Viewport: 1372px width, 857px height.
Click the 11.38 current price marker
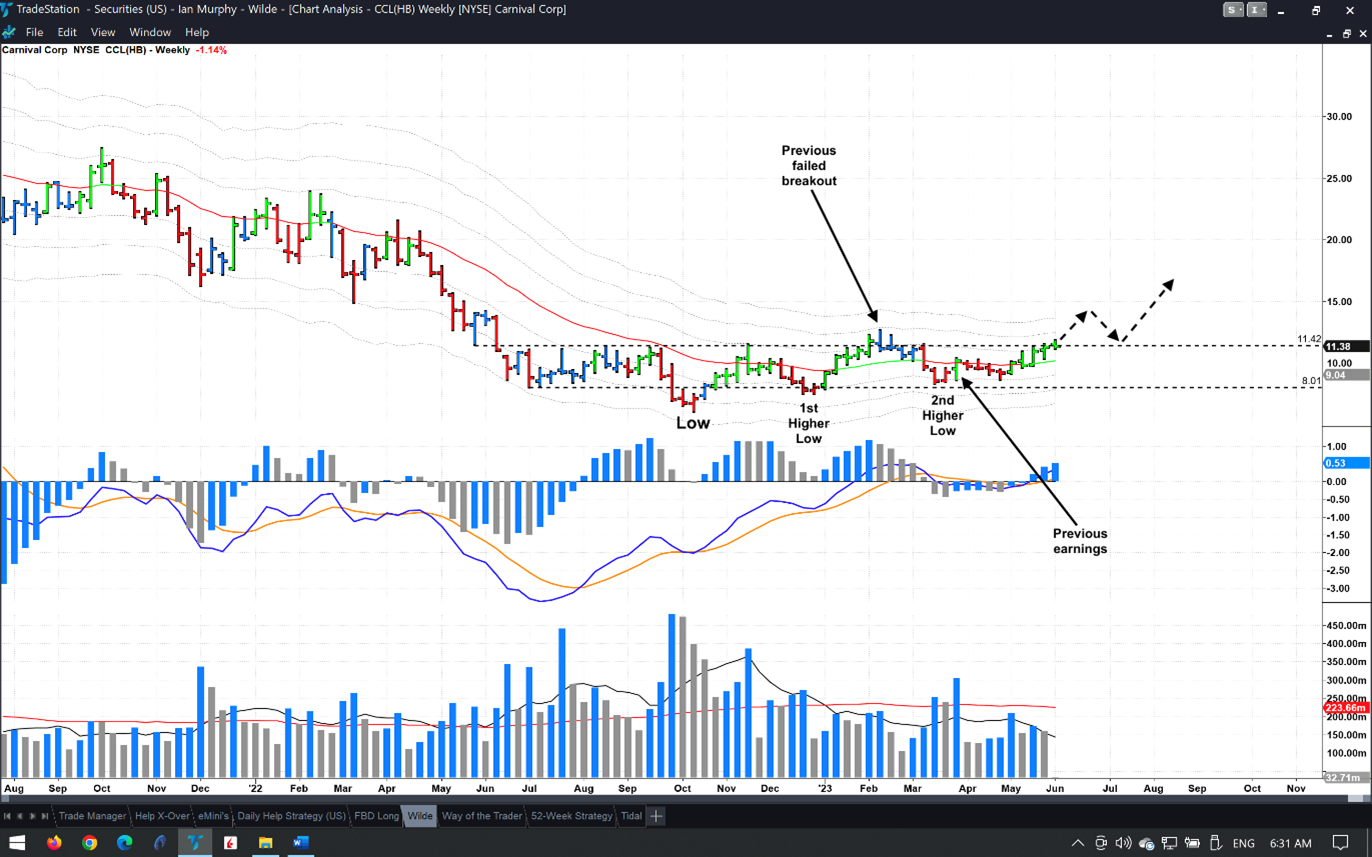1338,346
